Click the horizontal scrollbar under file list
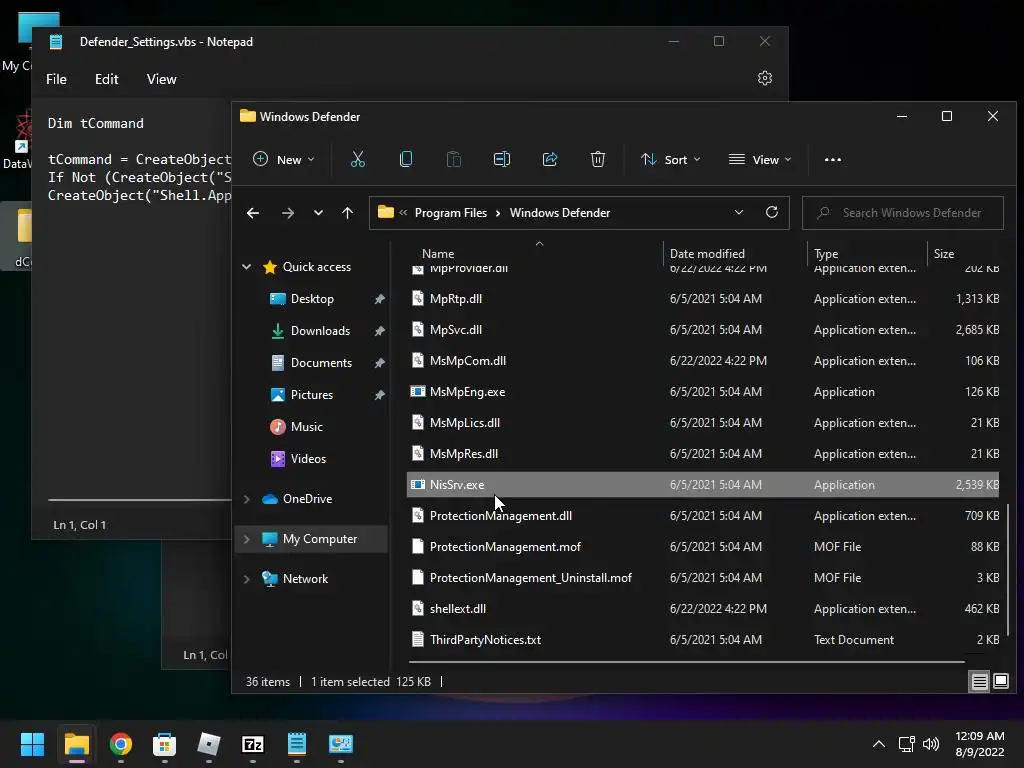Screen dimensions: 1024x768 coord(686,662)
